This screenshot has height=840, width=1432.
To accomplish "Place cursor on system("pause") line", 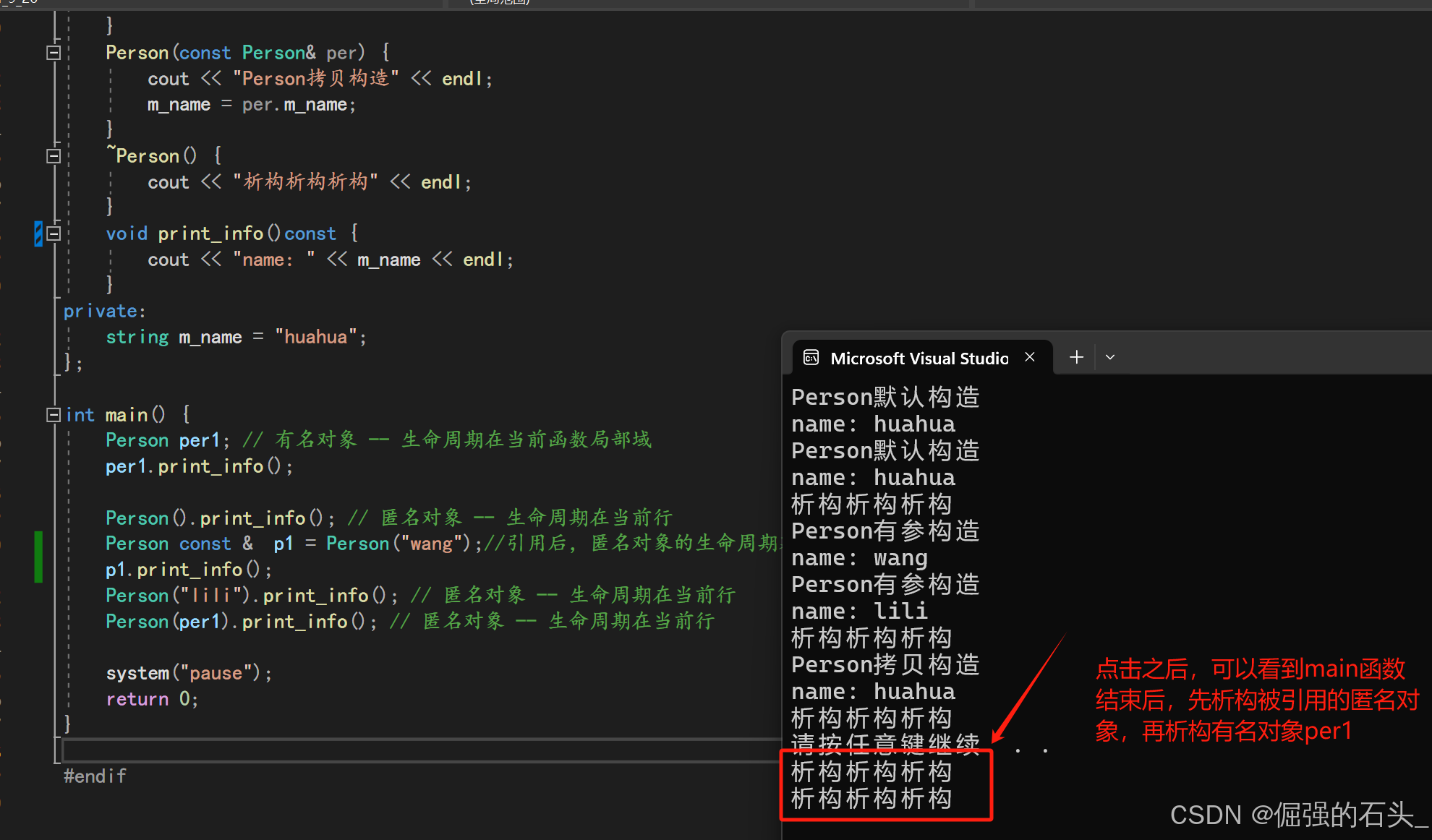I will pyautogui.click(x=189, y=673).
